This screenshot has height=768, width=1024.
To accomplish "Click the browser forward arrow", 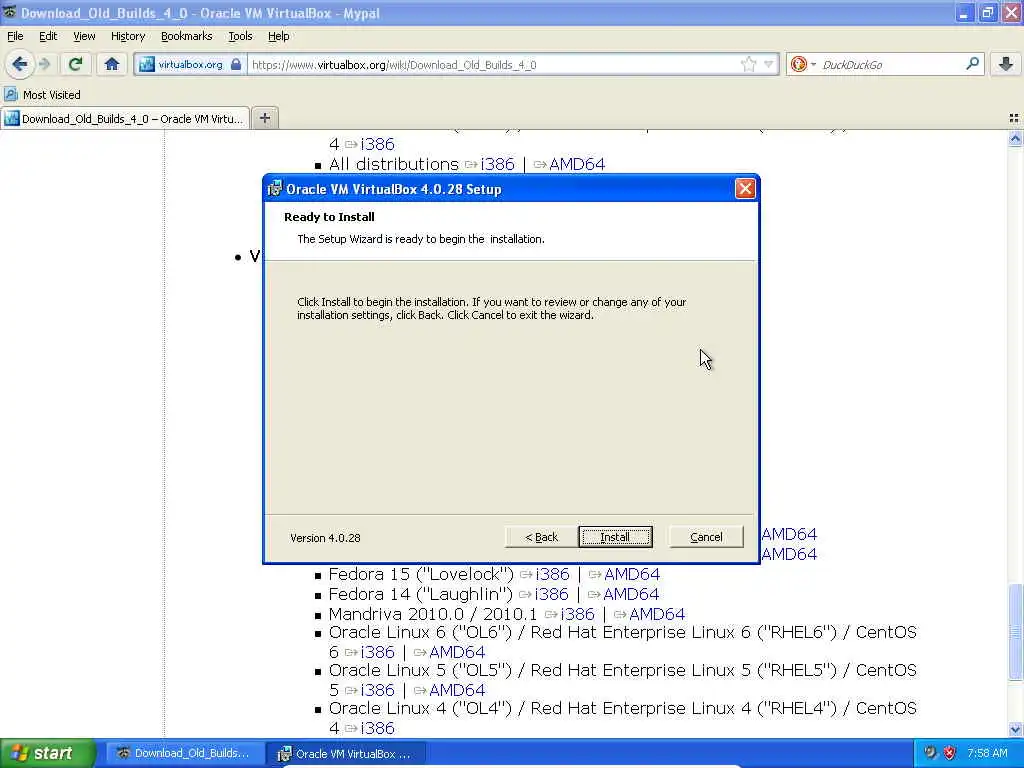I will [x=44, y=64].
